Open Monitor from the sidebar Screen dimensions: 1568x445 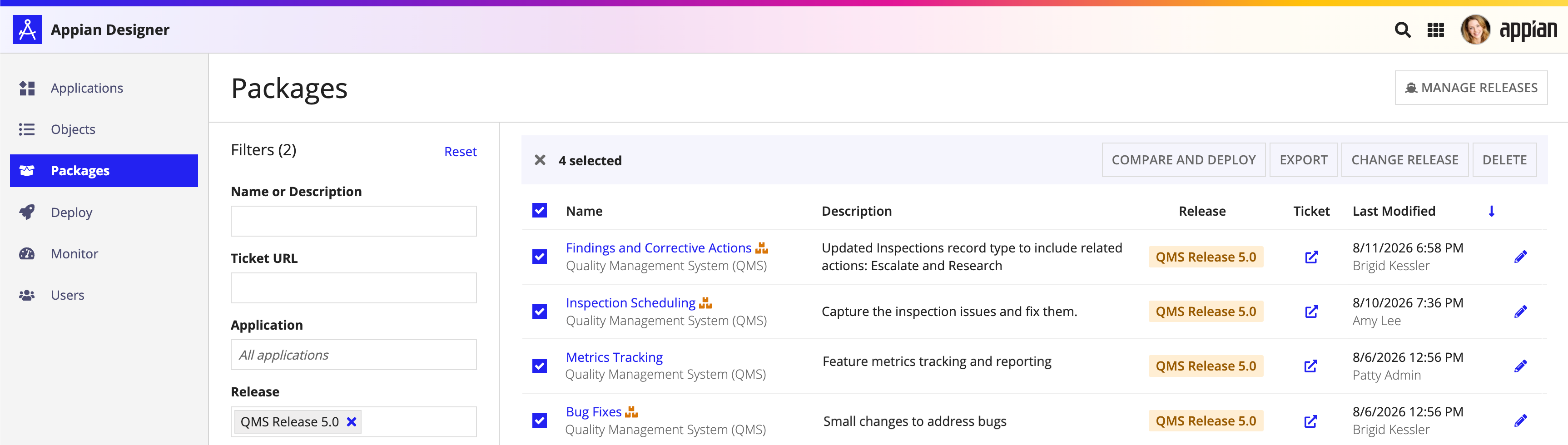pos(74,254)
